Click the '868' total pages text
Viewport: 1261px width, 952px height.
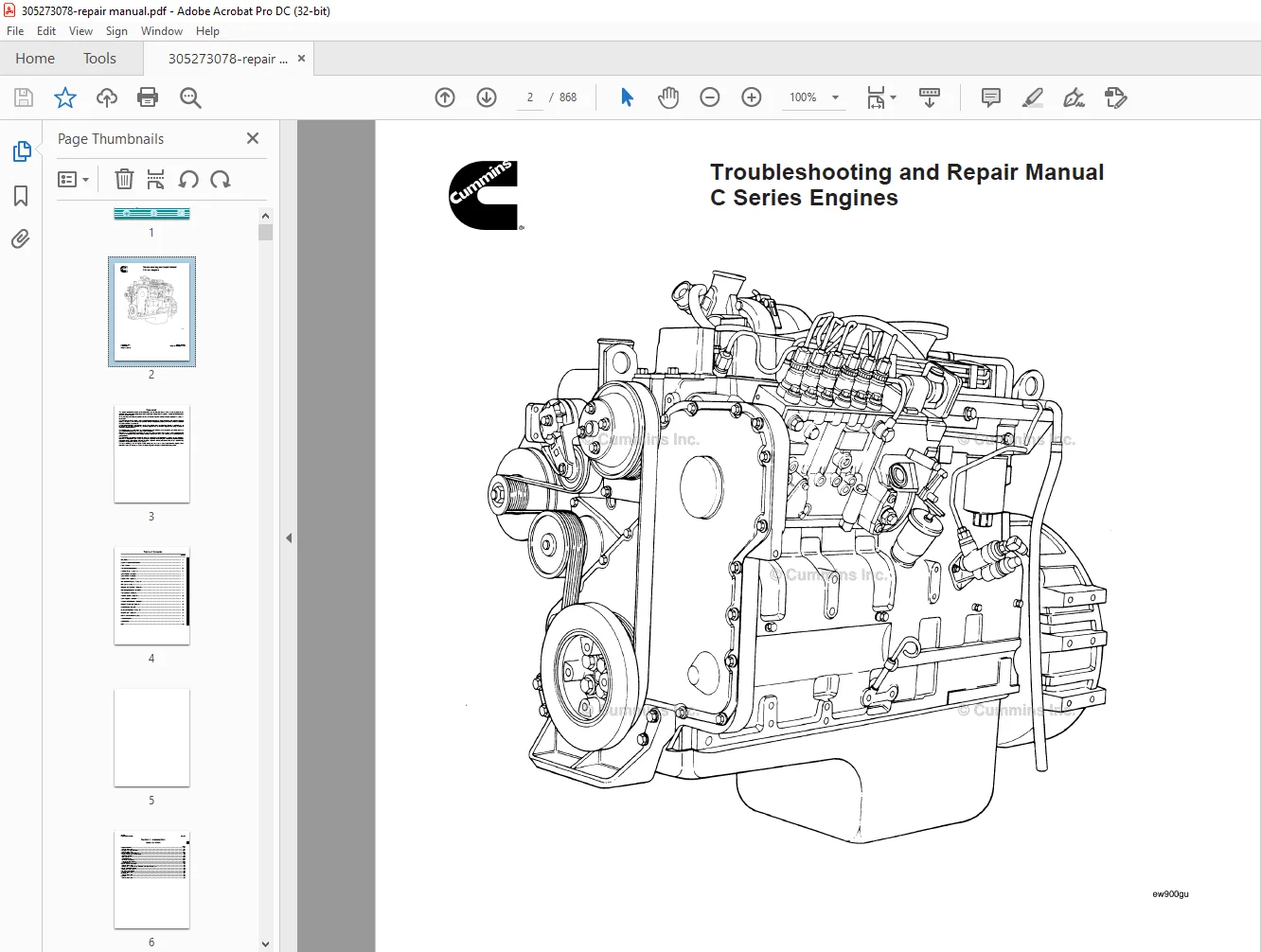tap(568, 97)
